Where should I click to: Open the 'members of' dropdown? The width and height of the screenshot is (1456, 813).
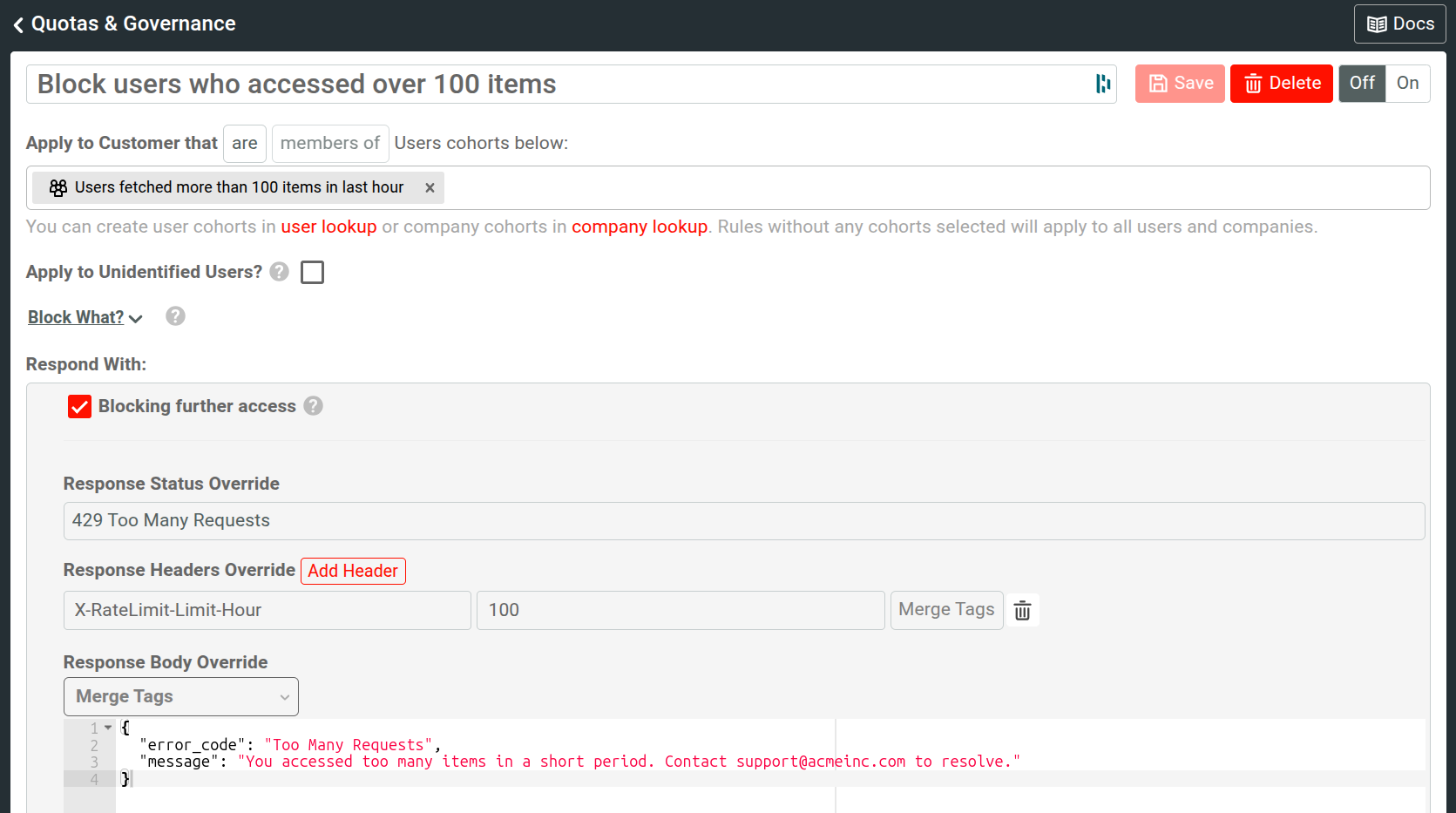tap(330, 144)
